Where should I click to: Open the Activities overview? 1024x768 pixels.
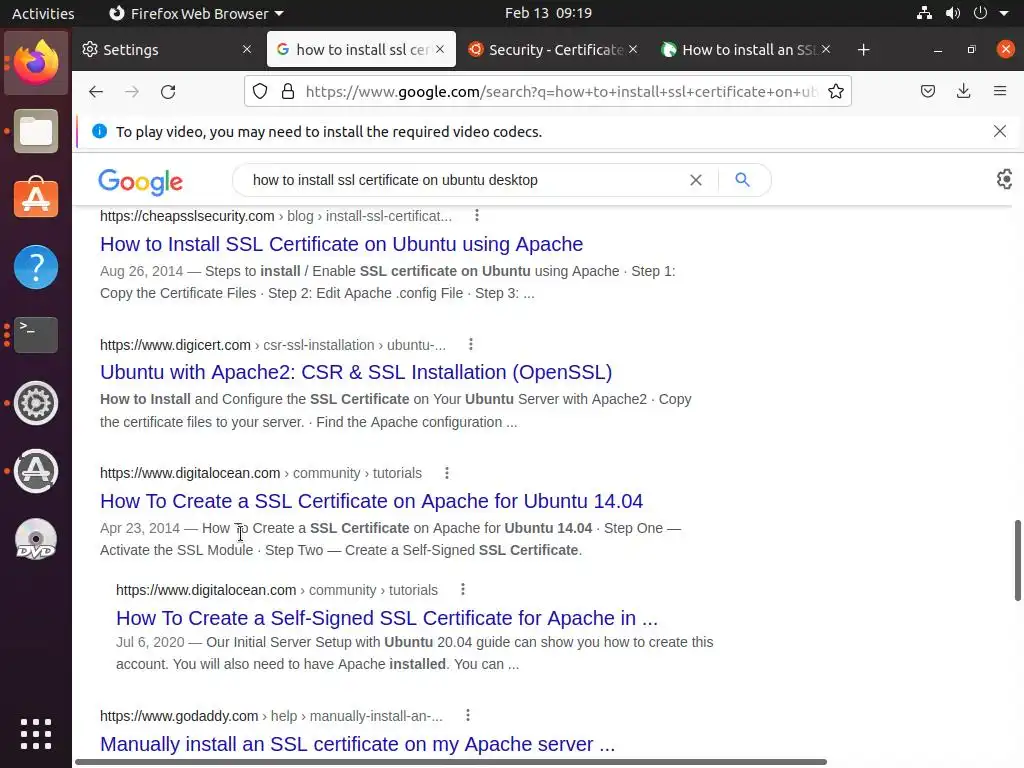coord(43,13)
